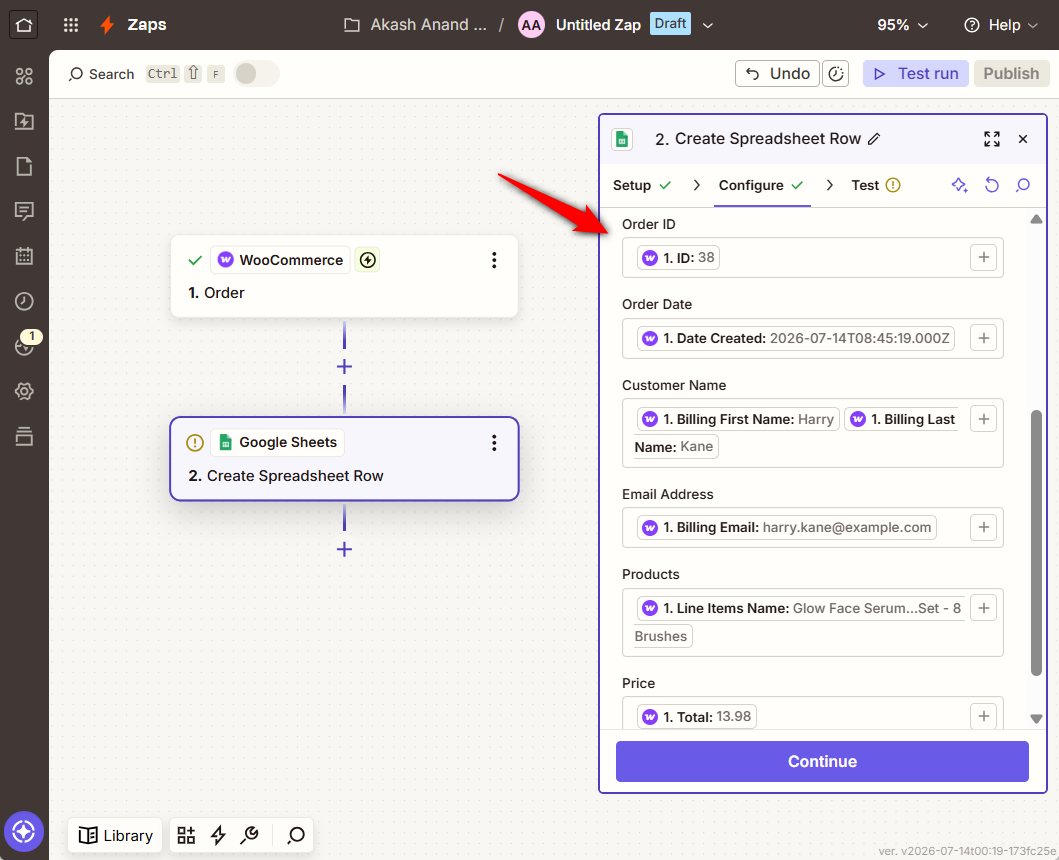Screen dimensions: 1059x860
Task: Click the AA avatar badge
Action: 532,25
